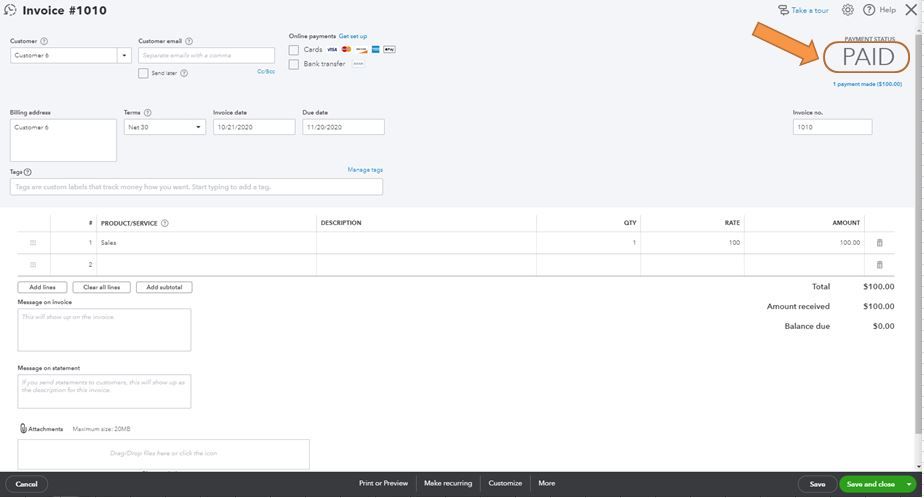The width and height of the screenshot is (924, 498).
Task: Click the Tags input field
Action: (196, 187)
